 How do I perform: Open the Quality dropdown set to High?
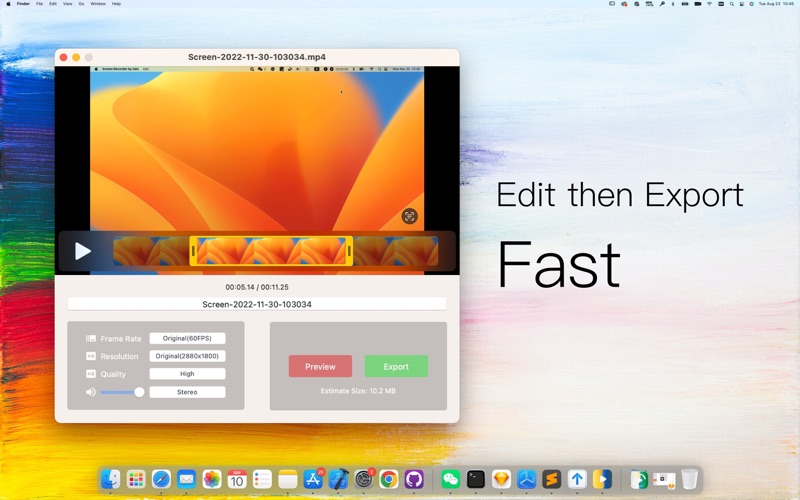pyautogui.click(x=187, y=374)
